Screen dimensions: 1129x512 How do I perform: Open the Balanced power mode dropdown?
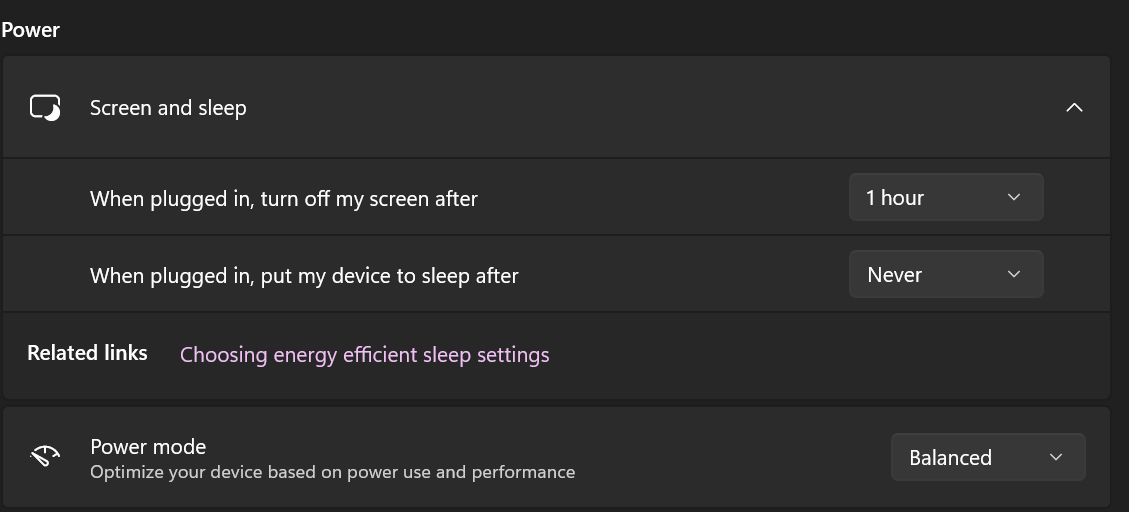click(987, 458)
